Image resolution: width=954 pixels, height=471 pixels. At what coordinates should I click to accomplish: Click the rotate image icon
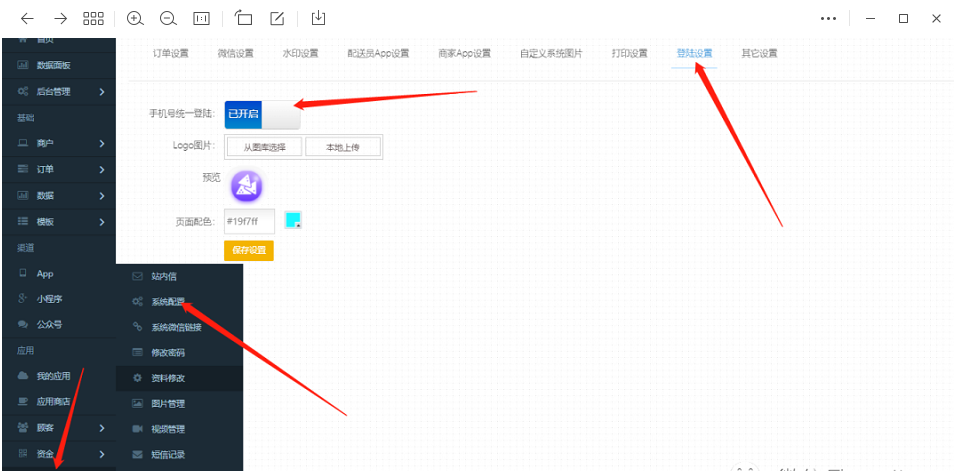coord(244,18)
